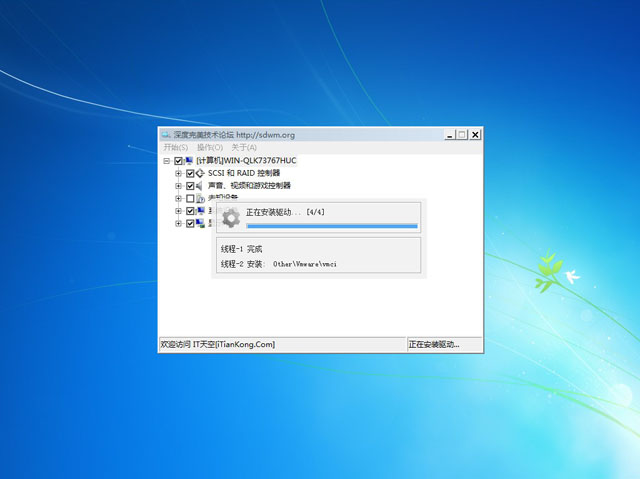Click the gear icon in install dialog
The image size is (640, 479).
coord(231,218)
